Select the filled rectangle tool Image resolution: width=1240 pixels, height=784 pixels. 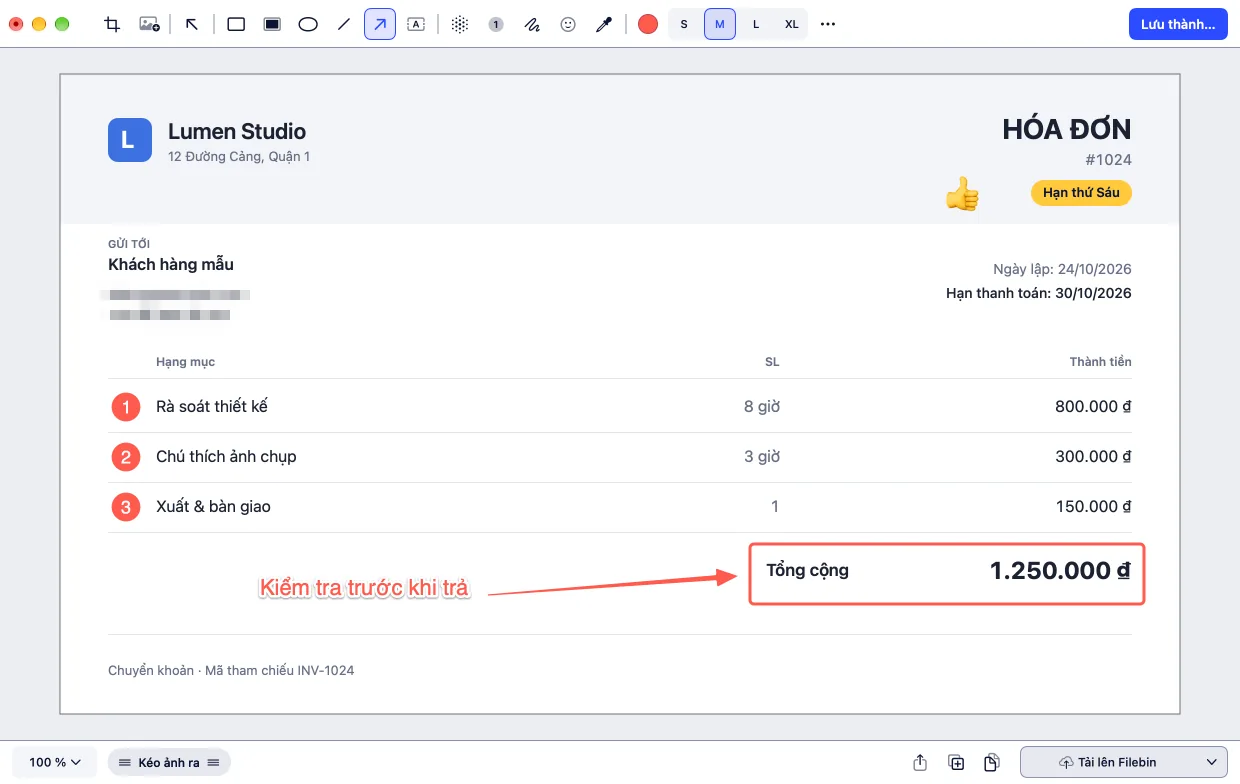(x=272, y=24)
